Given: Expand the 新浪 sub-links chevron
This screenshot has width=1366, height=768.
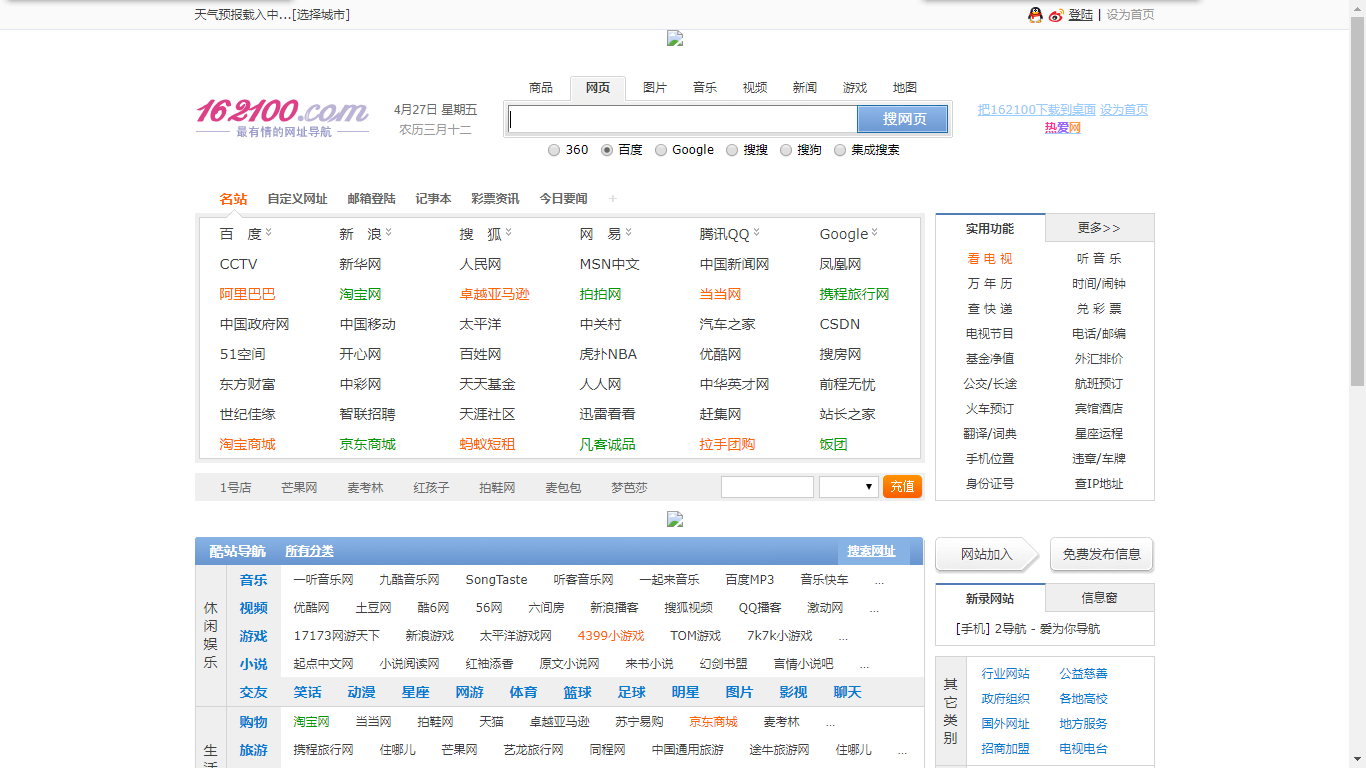Looking at the screenshot, I should (x=389, y=233).
